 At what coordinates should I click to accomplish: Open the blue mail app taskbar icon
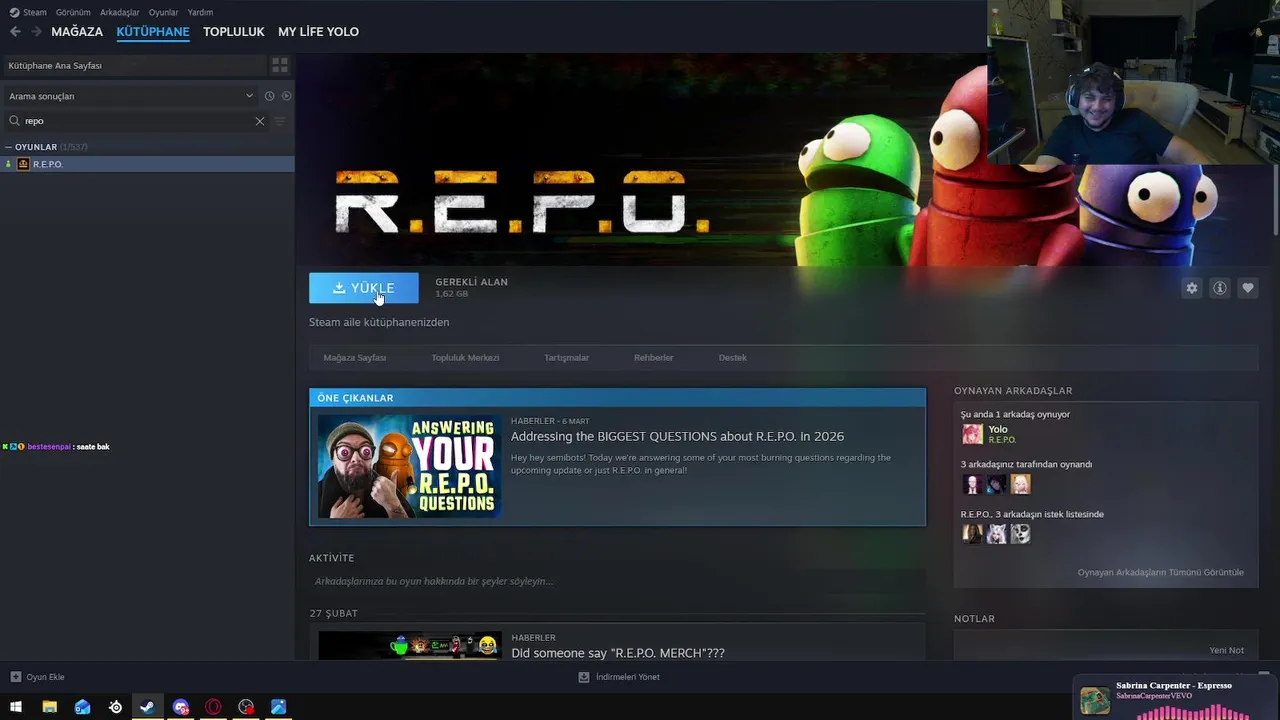(x=82, y=707)
